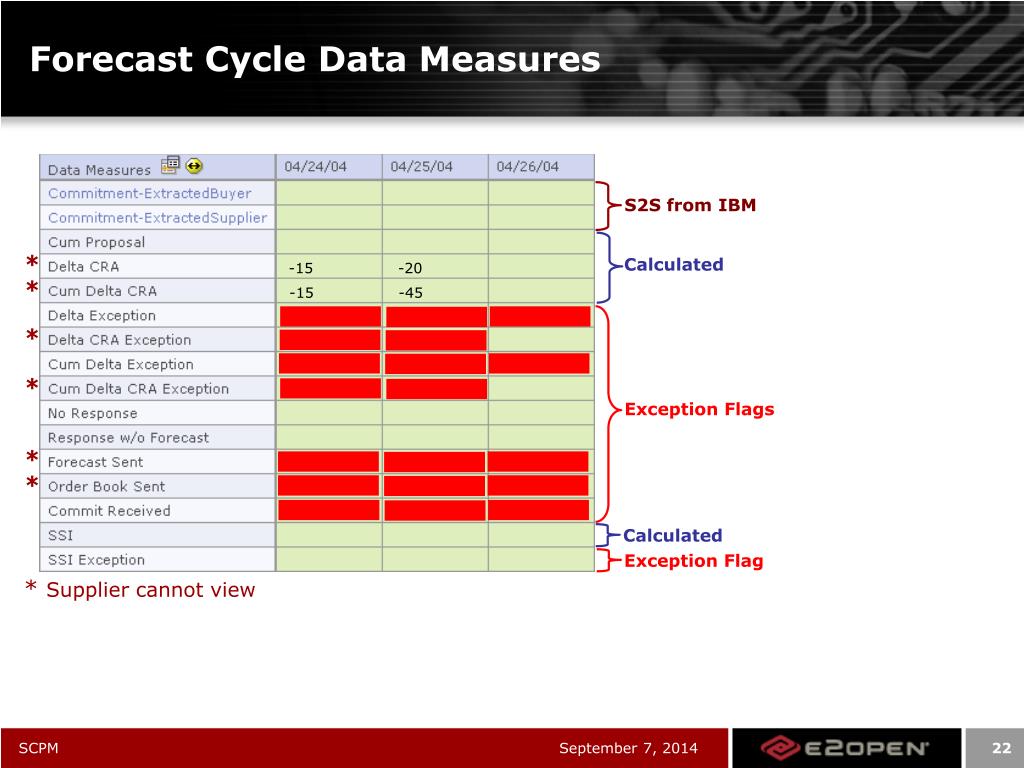Viewport: 1024px width, 768px height.
Task: Click the Exception Flags annotation label
Action: (699, 409)
